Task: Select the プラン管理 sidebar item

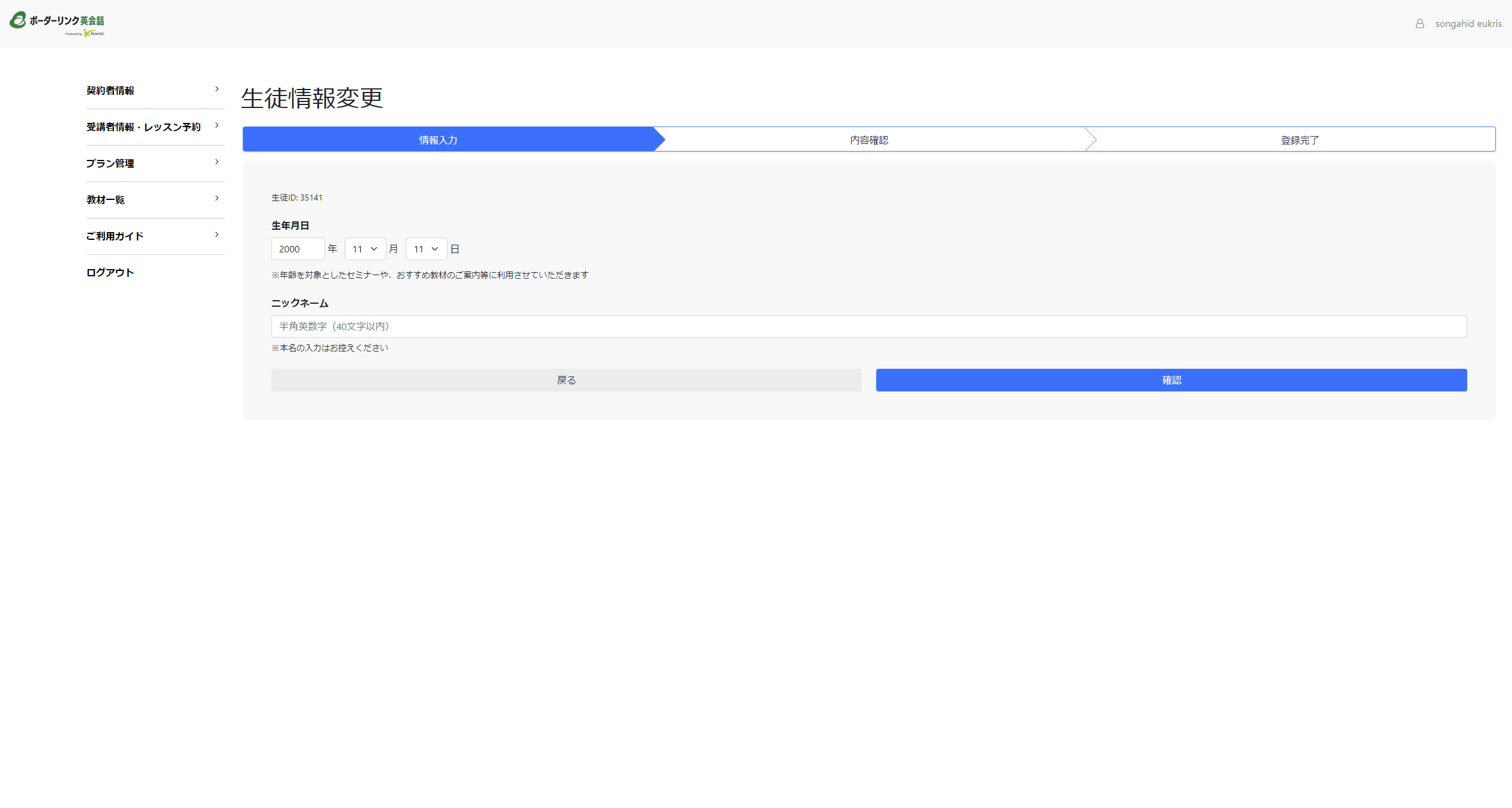Action: pos(110,164)
